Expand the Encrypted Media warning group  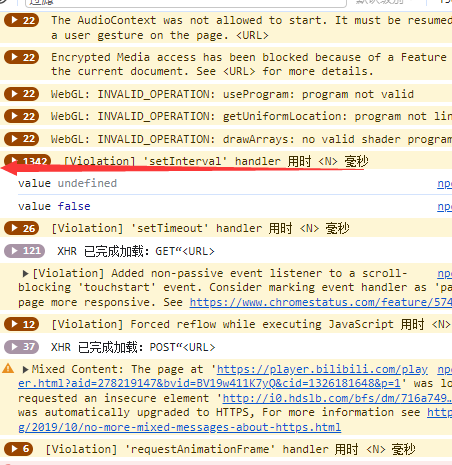tap(21, 57)
